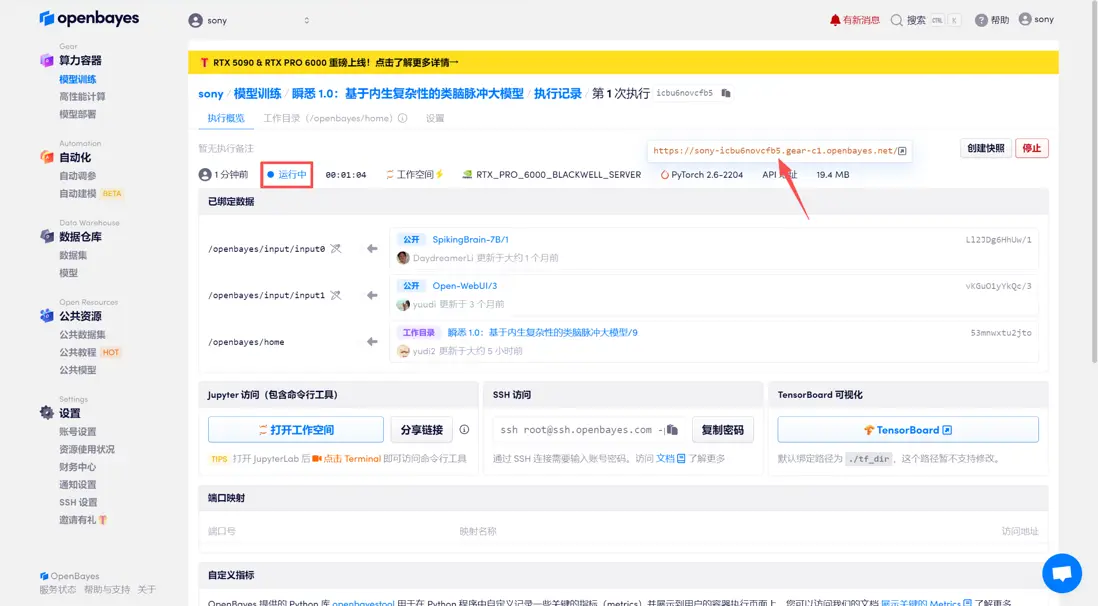The image size is (1098, 606).
Task: Open the Open-WebUI/3 link
Action: [464, 286]
